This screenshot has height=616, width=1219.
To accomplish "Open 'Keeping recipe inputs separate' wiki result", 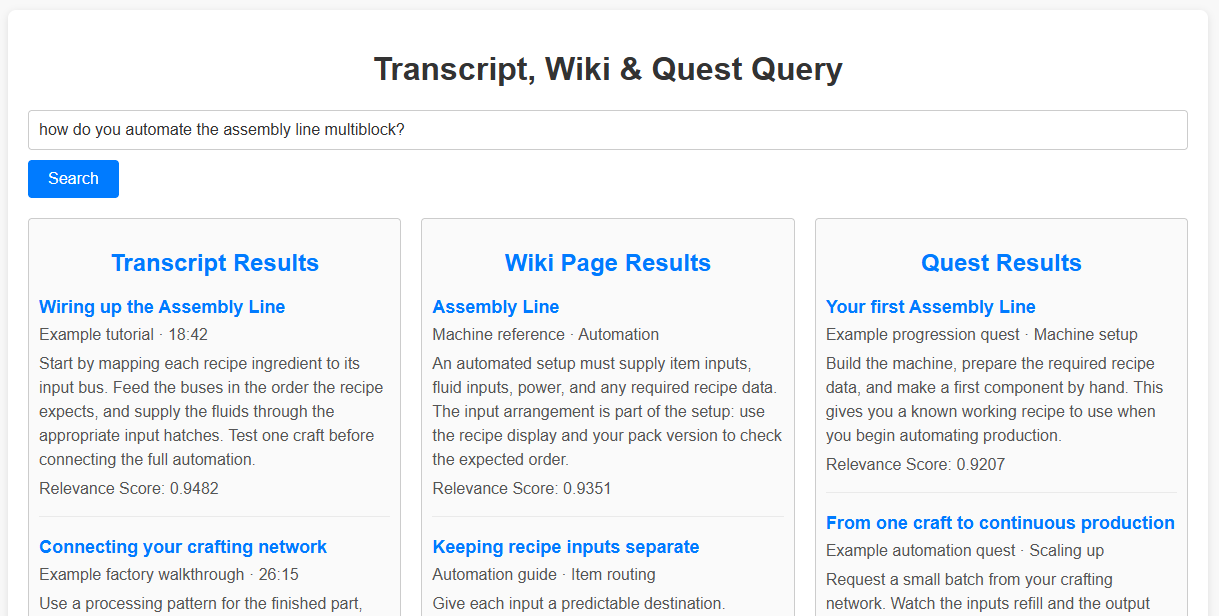I will tap(566, 547).
